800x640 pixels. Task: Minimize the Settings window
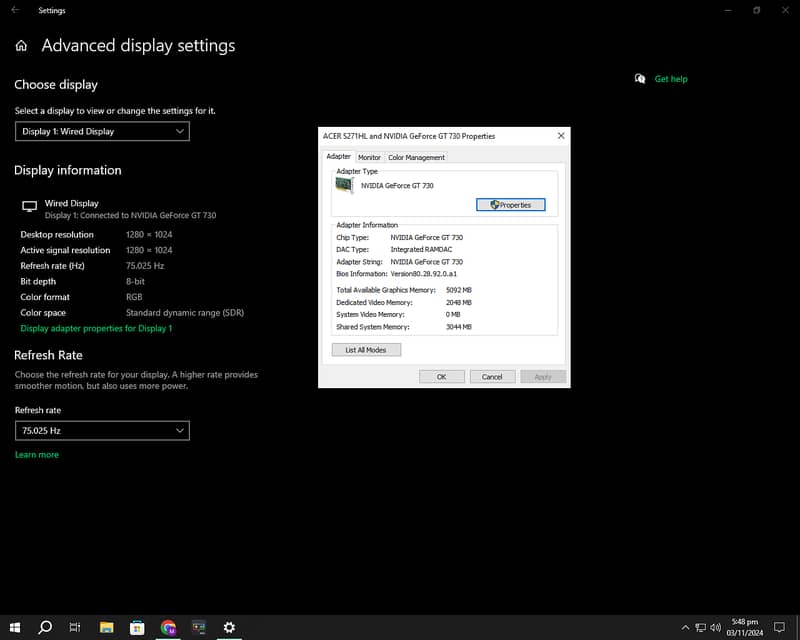pos(728,10)
